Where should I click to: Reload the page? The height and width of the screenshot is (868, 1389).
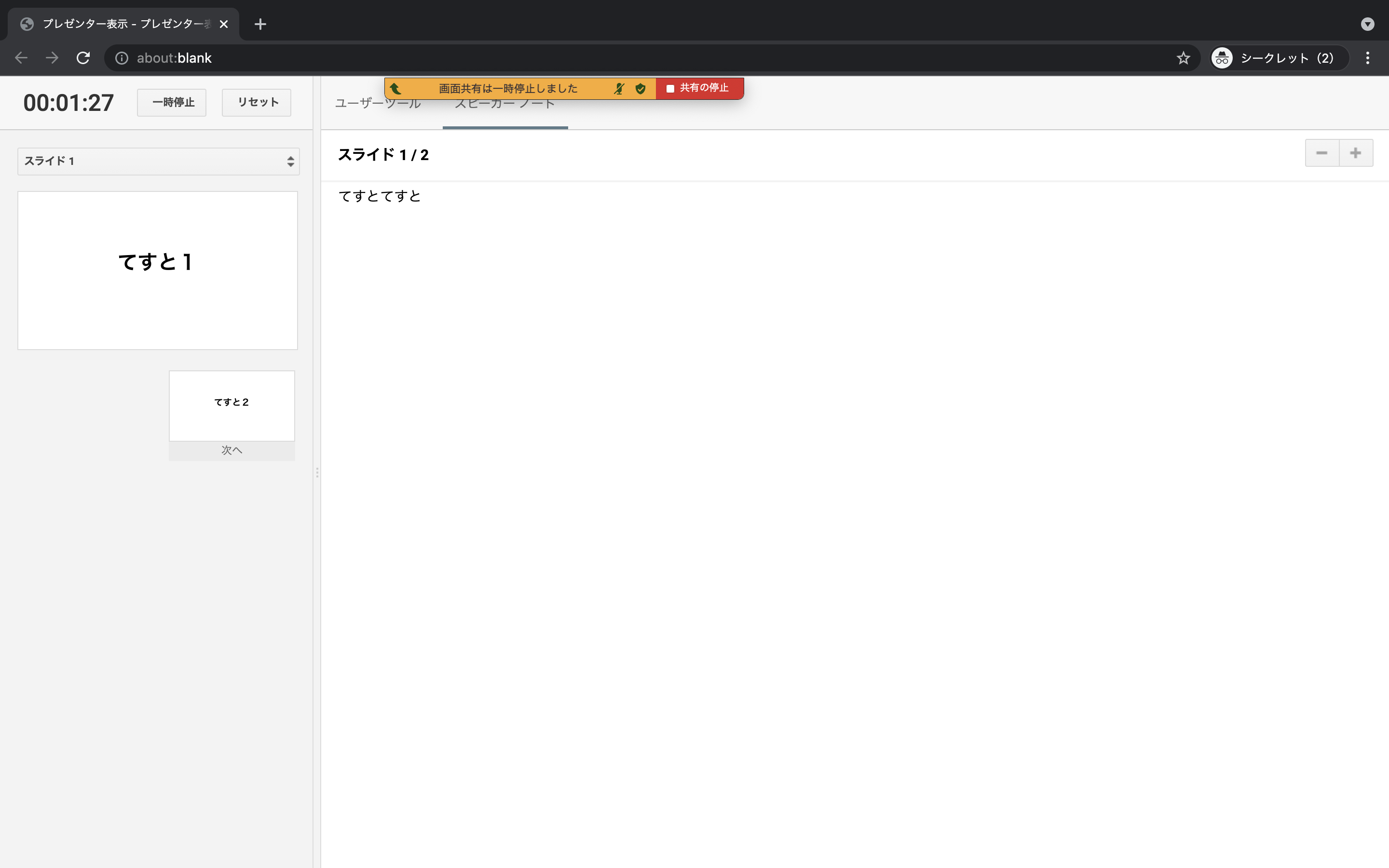click(x=83, y=58)
